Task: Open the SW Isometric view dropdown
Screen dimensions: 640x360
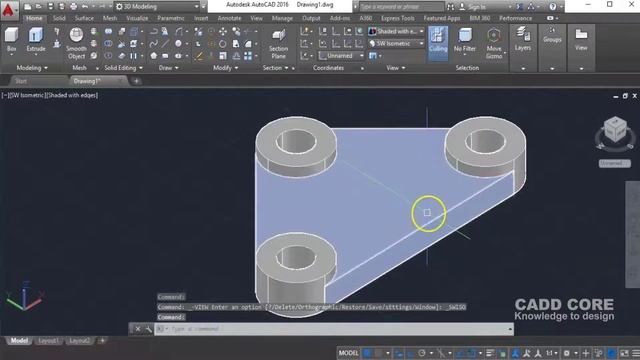Action: [396, 43]
